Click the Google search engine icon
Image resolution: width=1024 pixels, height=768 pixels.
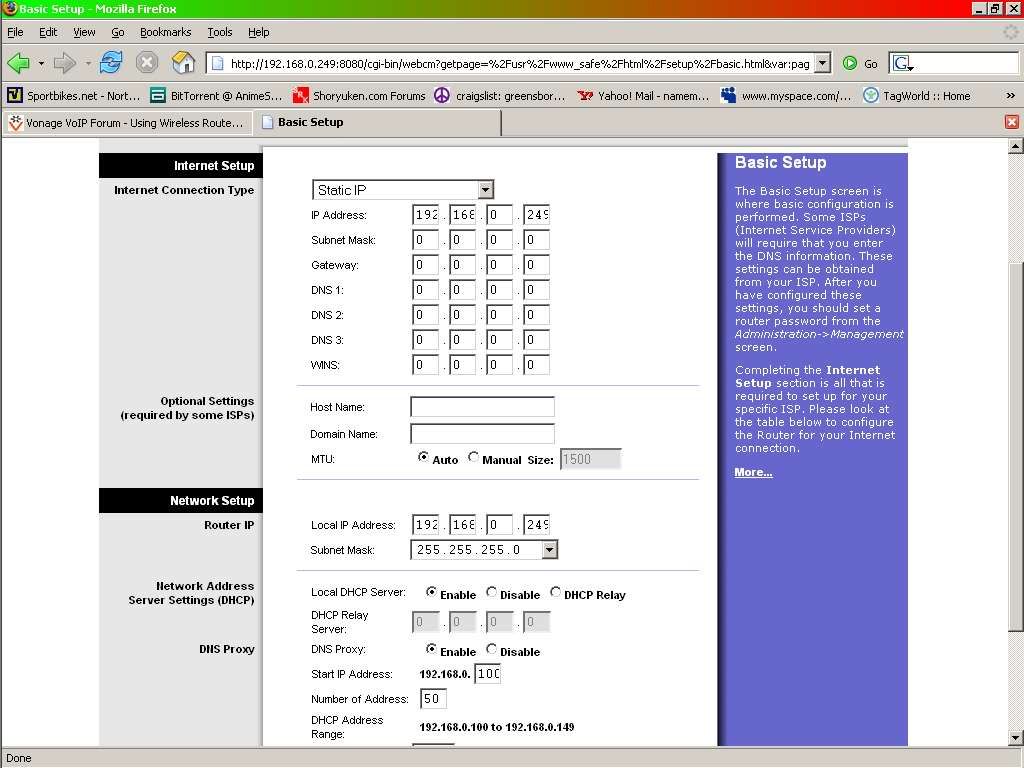902,63
